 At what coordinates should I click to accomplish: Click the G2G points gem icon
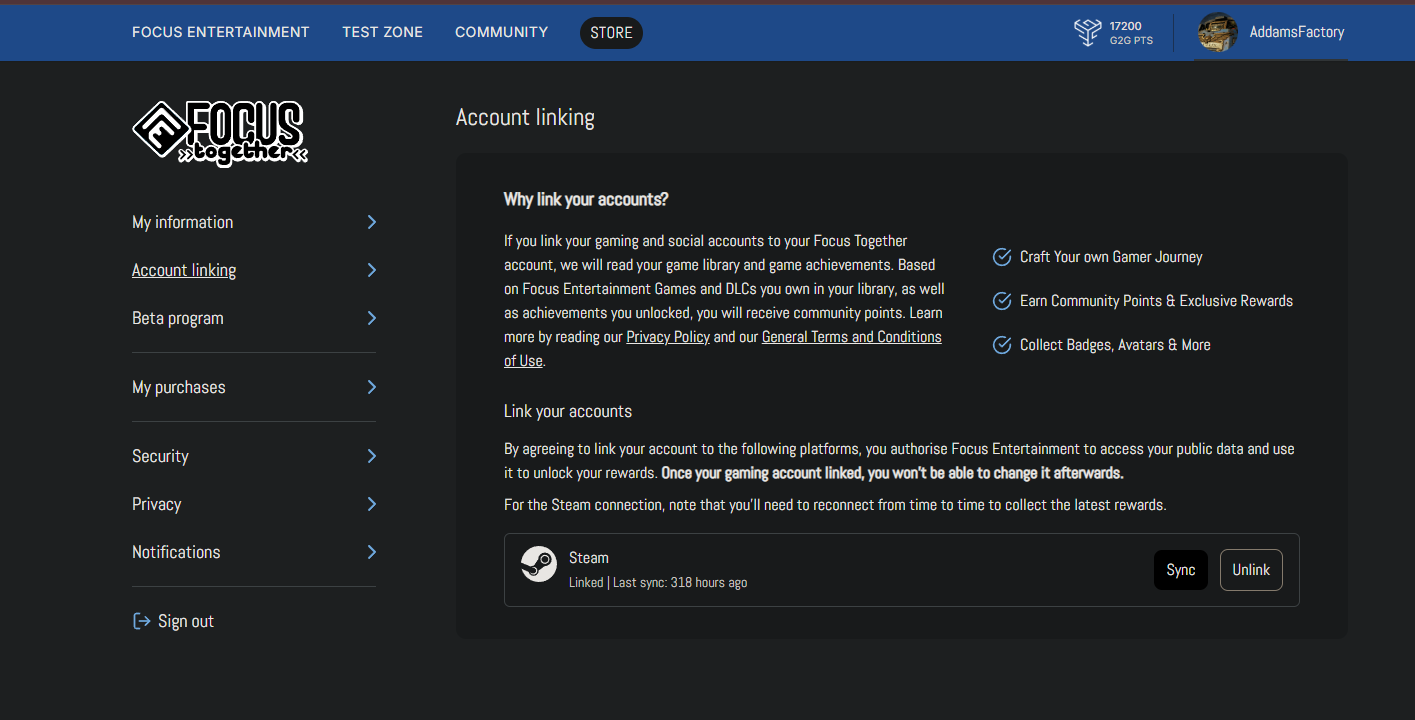click(x=1087, y=32)
